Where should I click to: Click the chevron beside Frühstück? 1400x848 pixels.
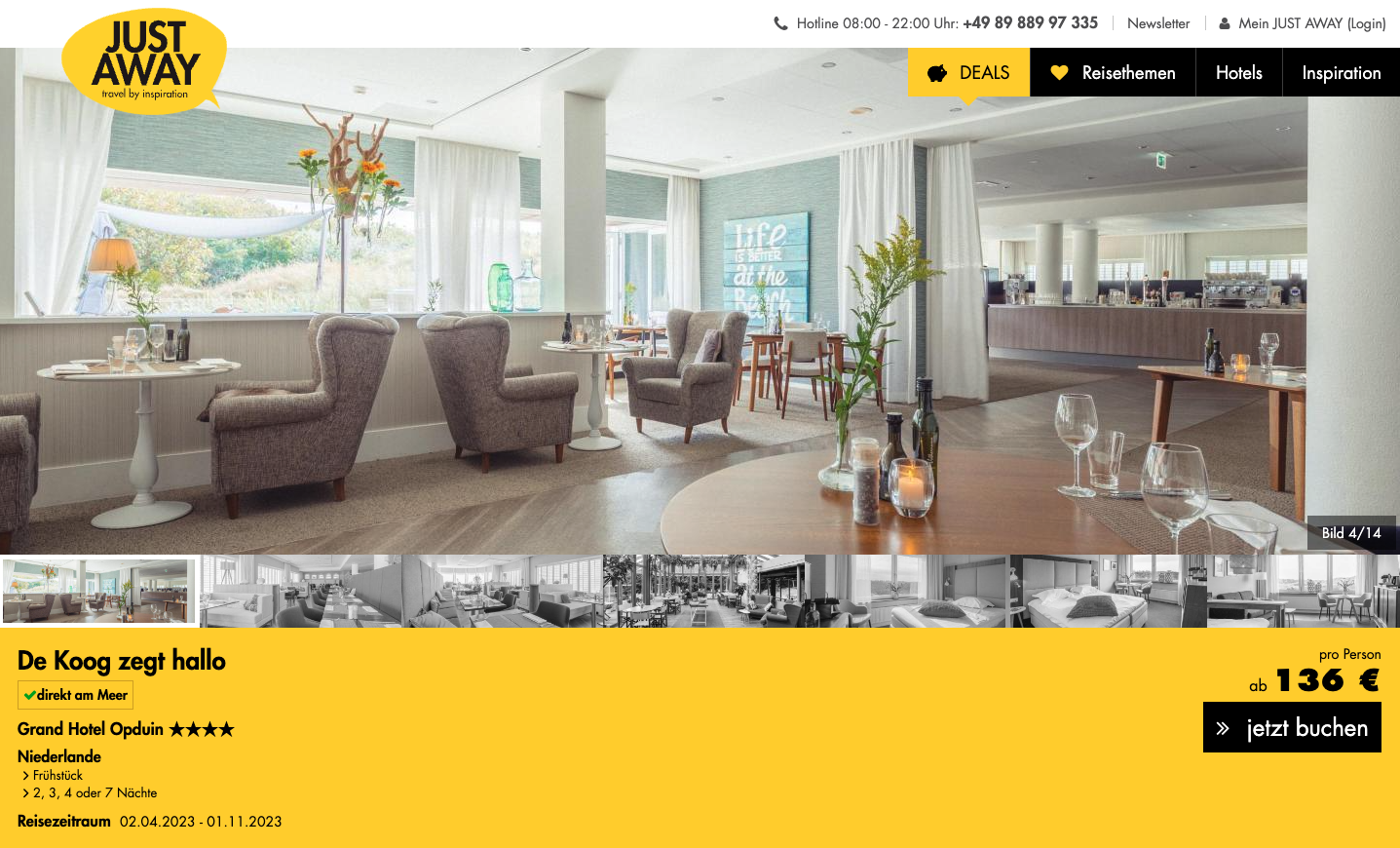tap(25, 776)
